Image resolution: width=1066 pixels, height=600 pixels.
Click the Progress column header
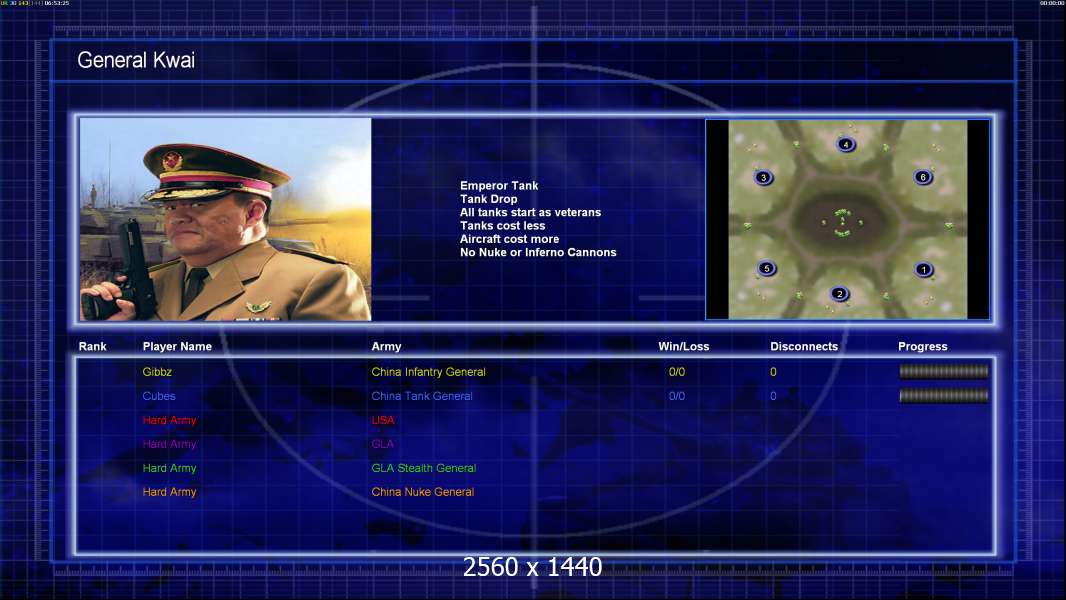923,347
